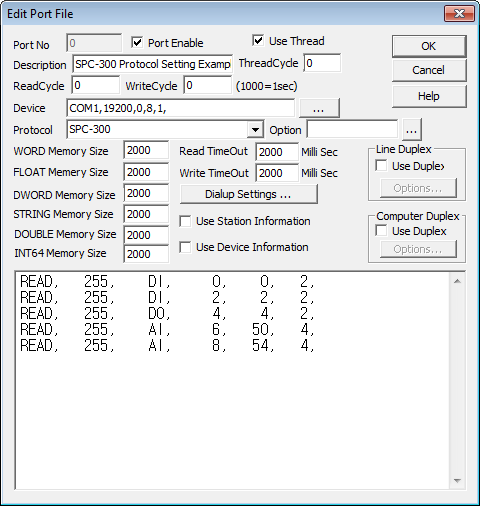Open Help for this dialog
Viewport: 480px width, 506px height.
point(429,96)
